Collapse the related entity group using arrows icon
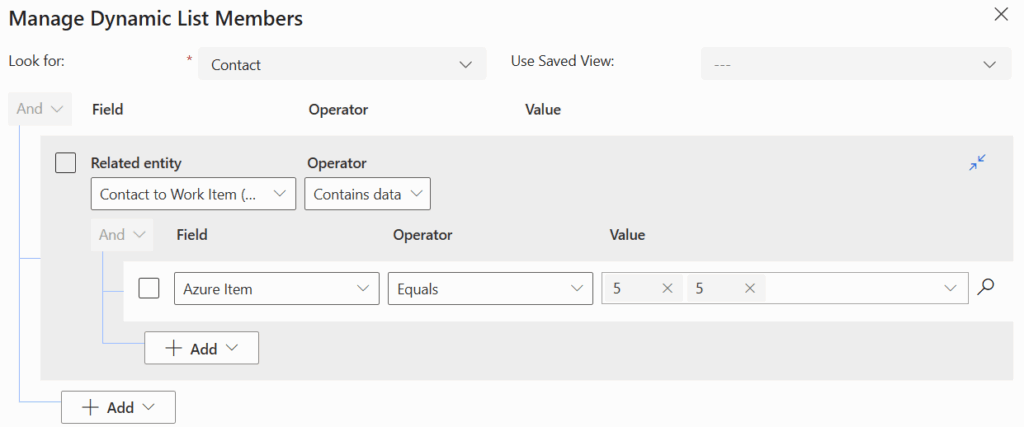The width and height of the screenshot is (1024, 427). tap(977, 162)
